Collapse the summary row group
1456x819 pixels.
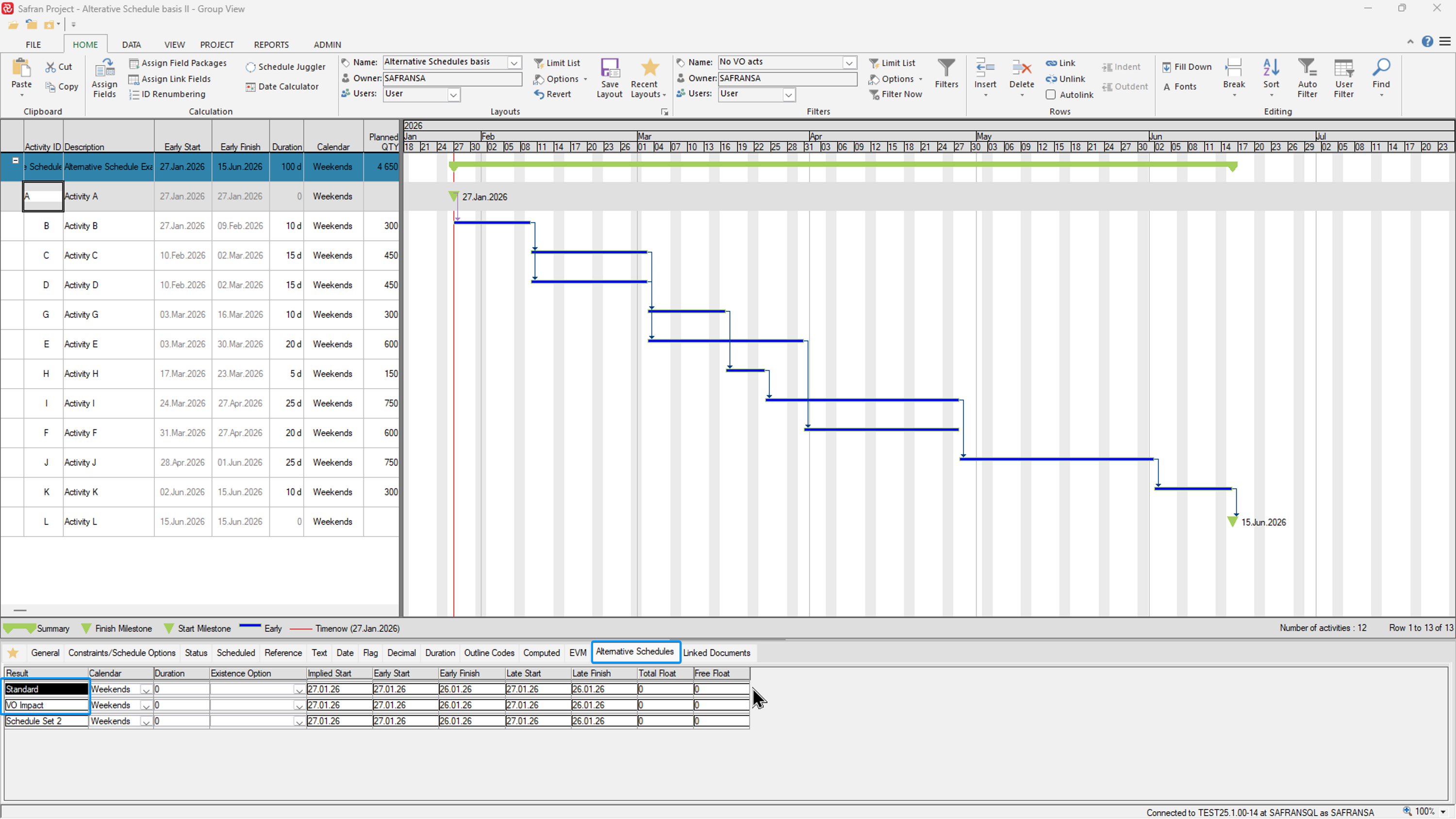pos(16,161)
